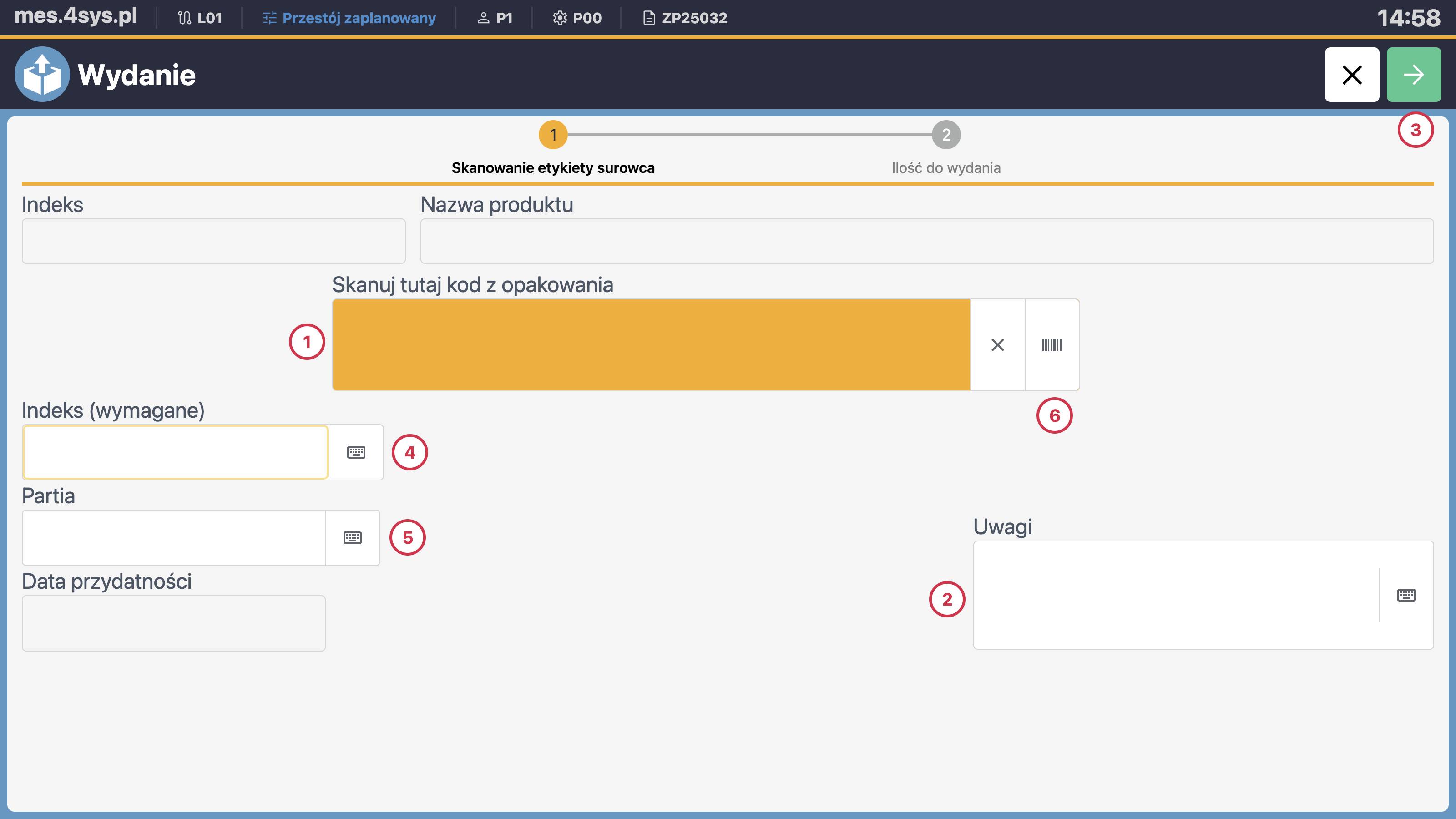The width and height of the screenshot is (1456, 819).
Task: Proceed using the green arrow button
Action: click(1414, 74)
